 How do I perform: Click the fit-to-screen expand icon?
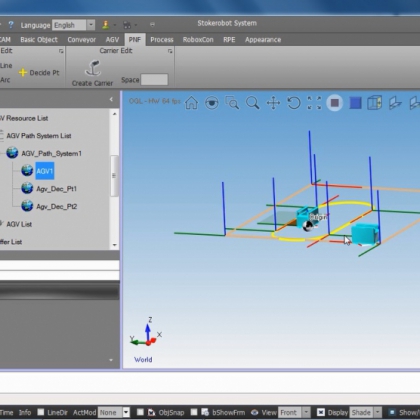pos(314,103)
